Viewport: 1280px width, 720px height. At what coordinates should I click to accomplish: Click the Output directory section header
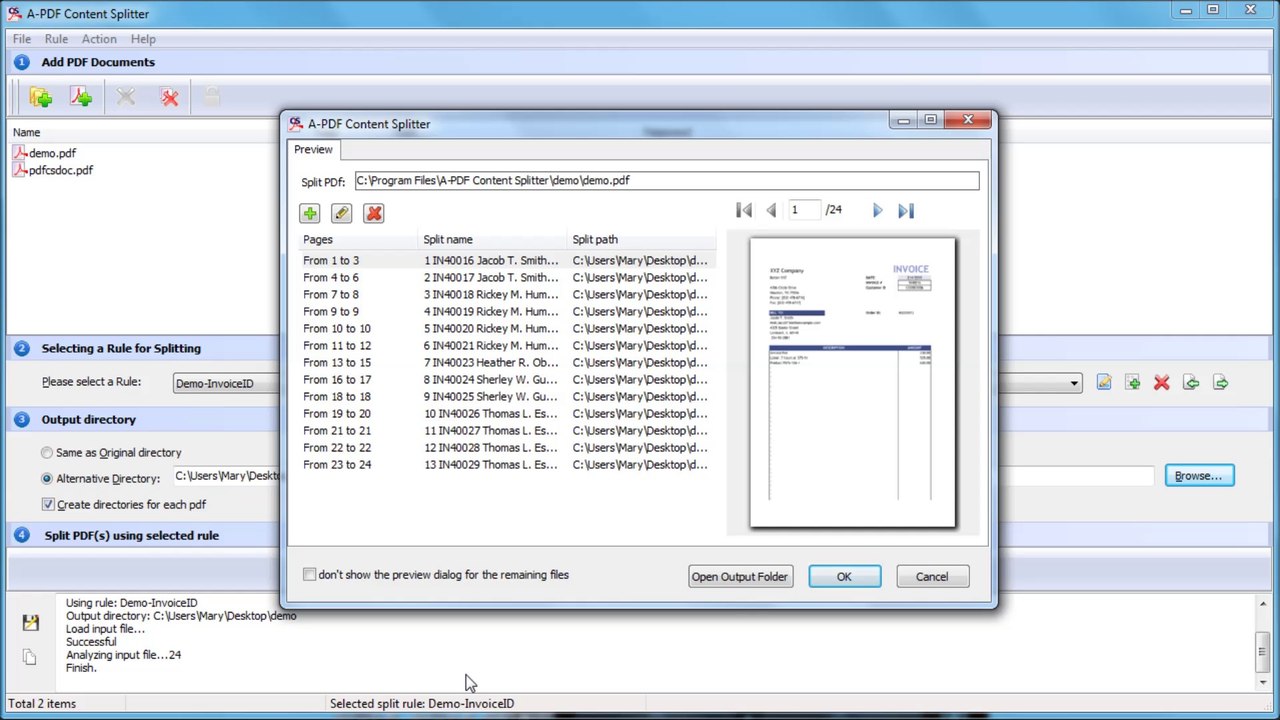pyautogui.click(x=88, y=419)
